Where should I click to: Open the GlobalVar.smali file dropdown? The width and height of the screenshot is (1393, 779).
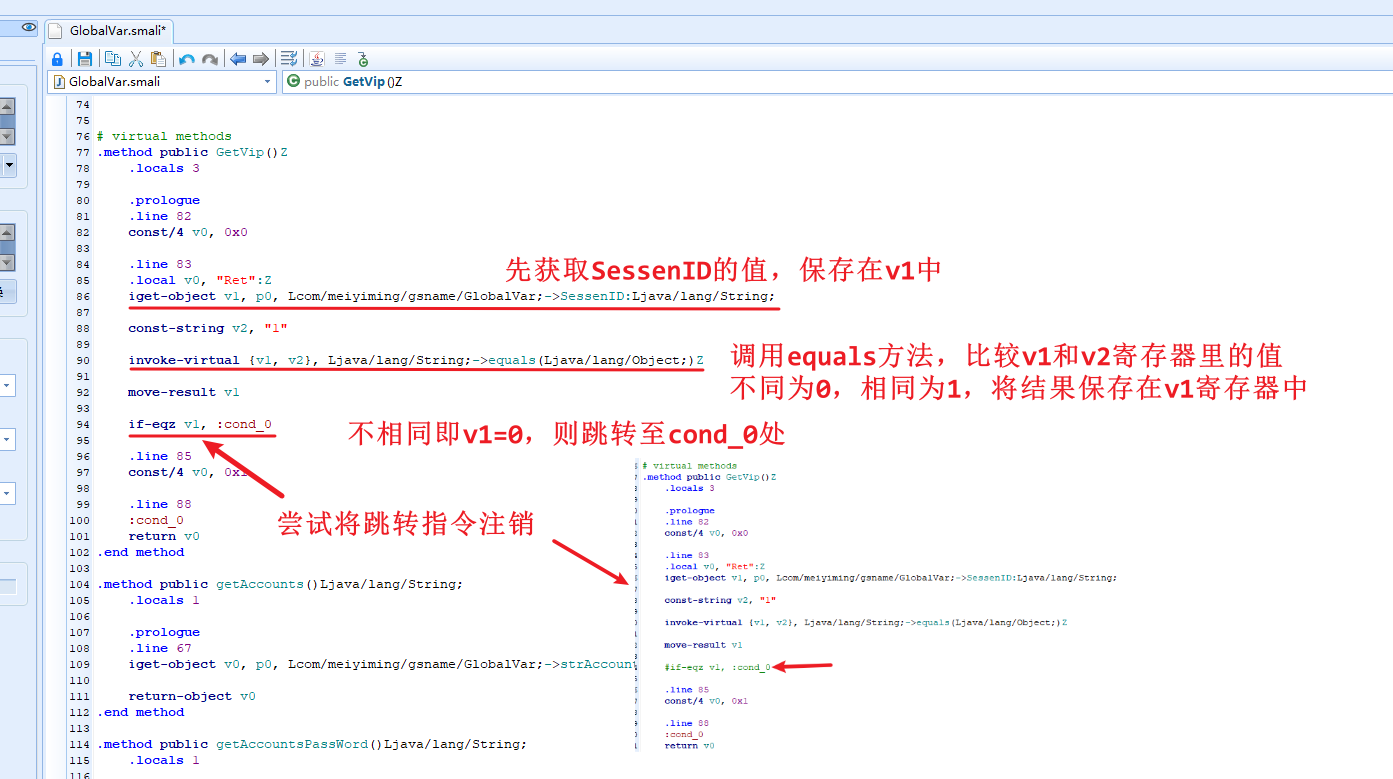(x=162, y=82)
